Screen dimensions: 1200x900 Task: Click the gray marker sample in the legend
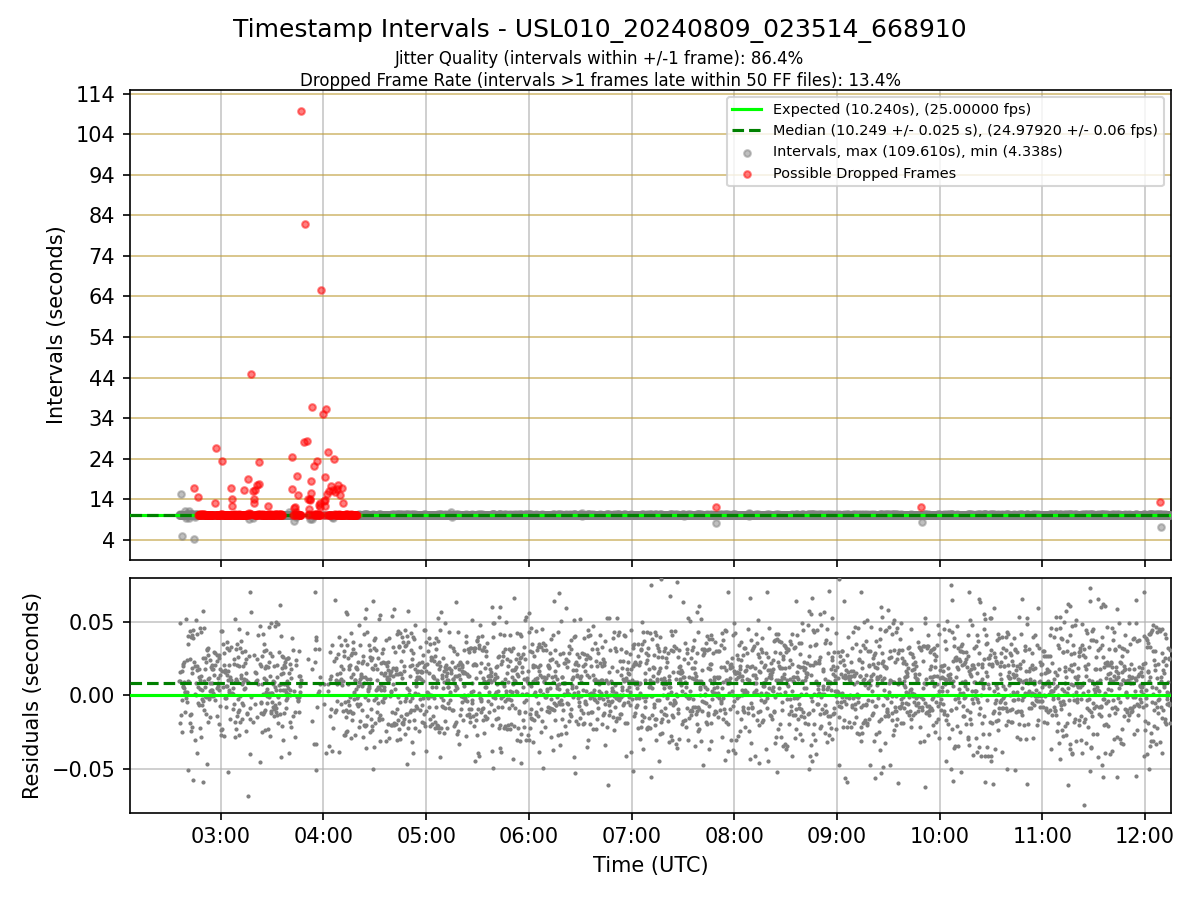pos(748,152)
